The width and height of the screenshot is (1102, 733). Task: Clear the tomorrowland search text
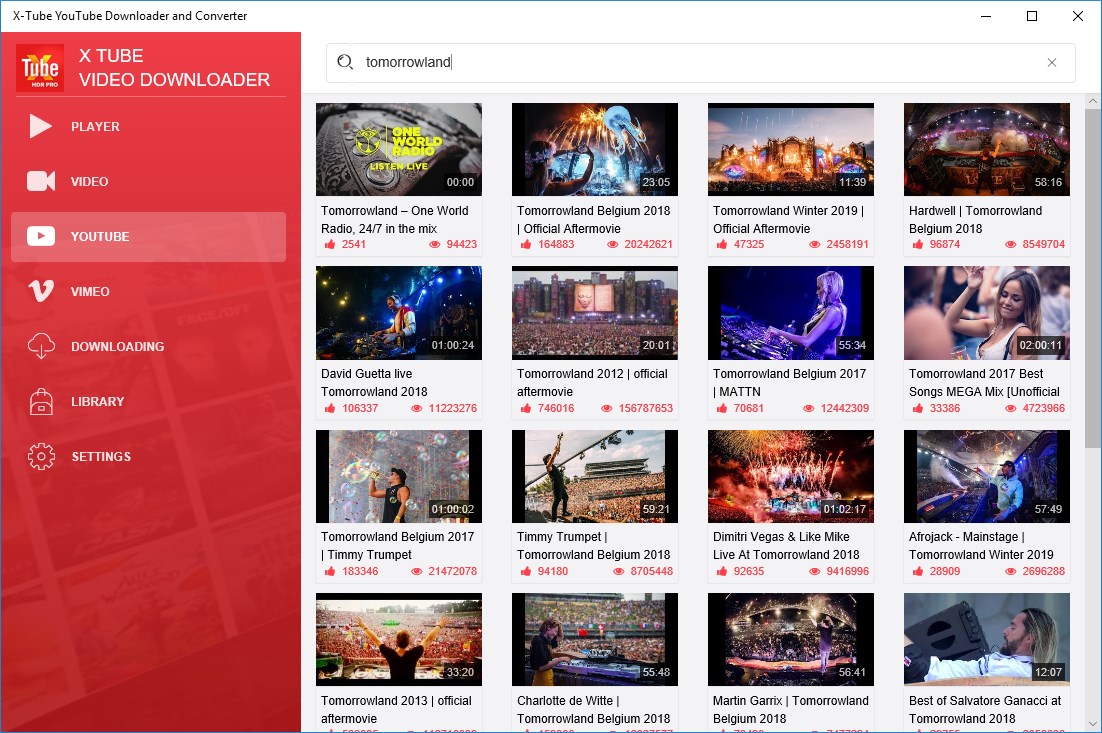tap(1051, 63)
